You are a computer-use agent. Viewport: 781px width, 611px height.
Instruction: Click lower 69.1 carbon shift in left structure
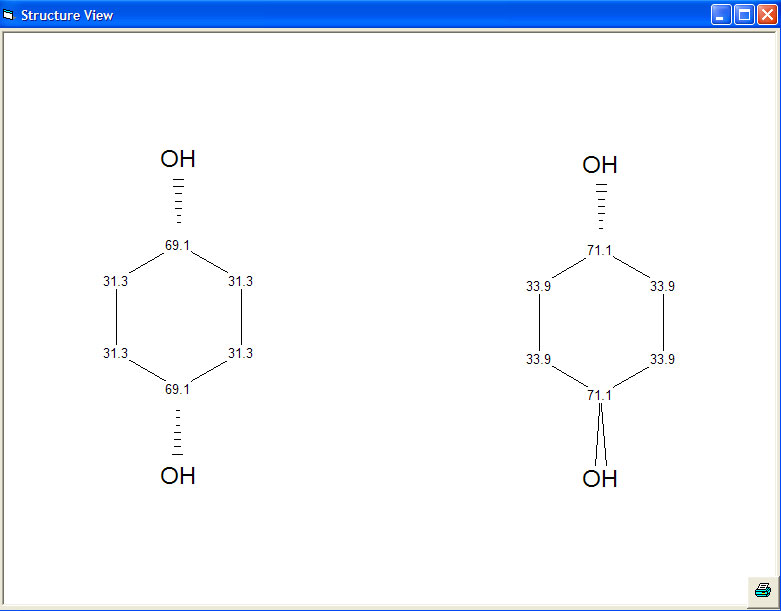coord(177,389)
